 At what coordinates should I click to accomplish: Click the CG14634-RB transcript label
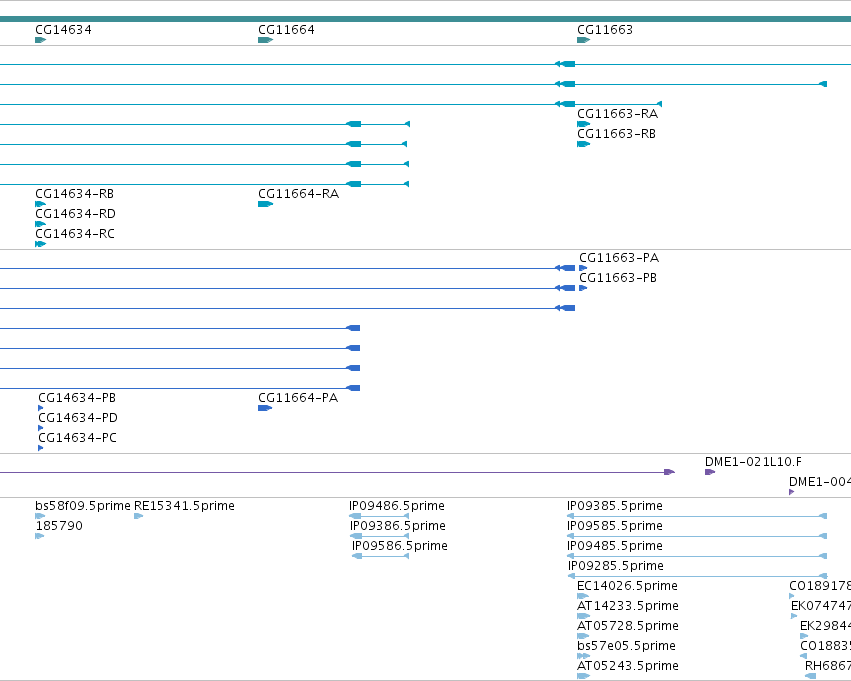click(x=74, y=194)
